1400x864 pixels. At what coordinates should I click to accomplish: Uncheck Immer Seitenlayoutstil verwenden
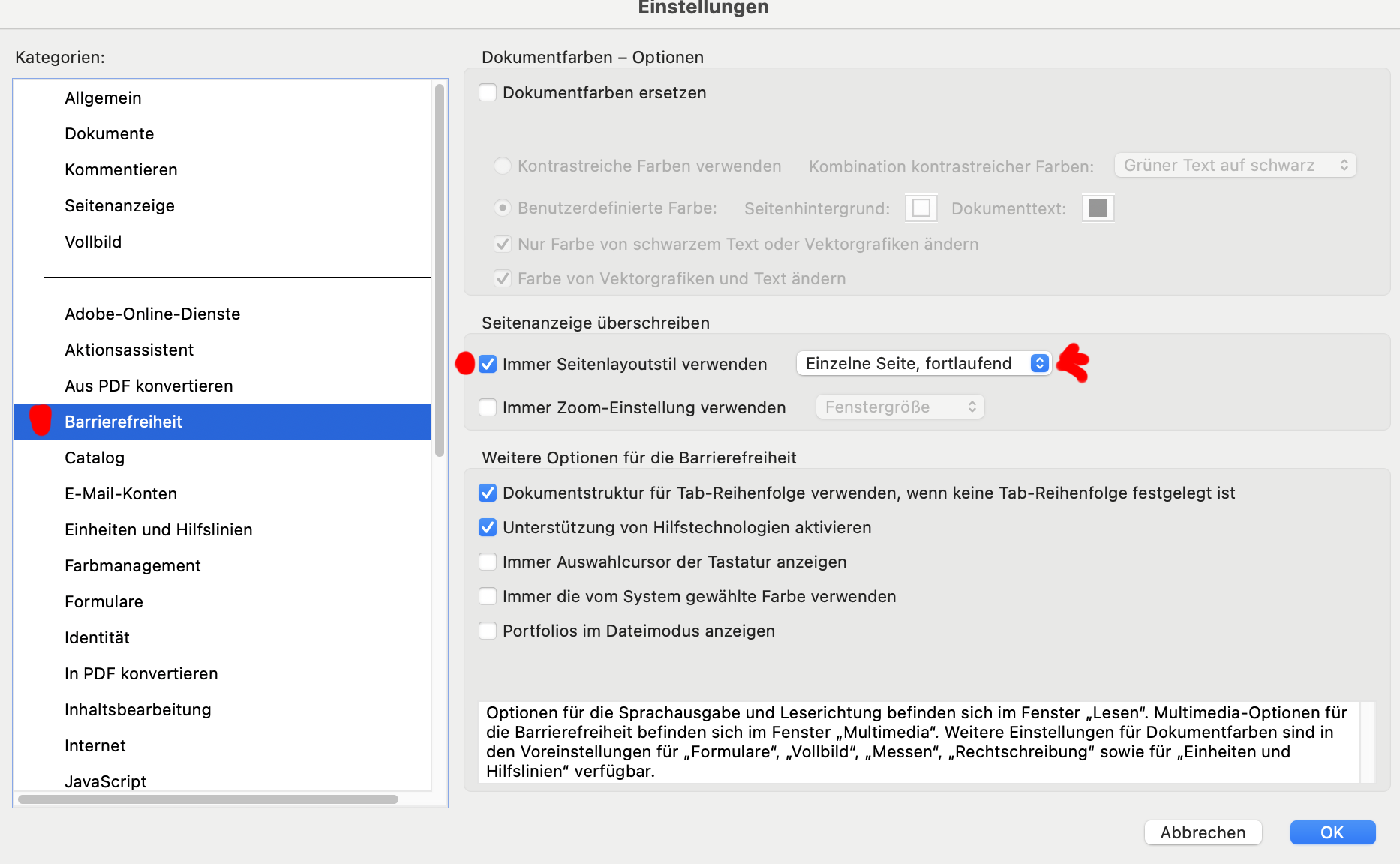pyautogui.click(x=488, y=364)
